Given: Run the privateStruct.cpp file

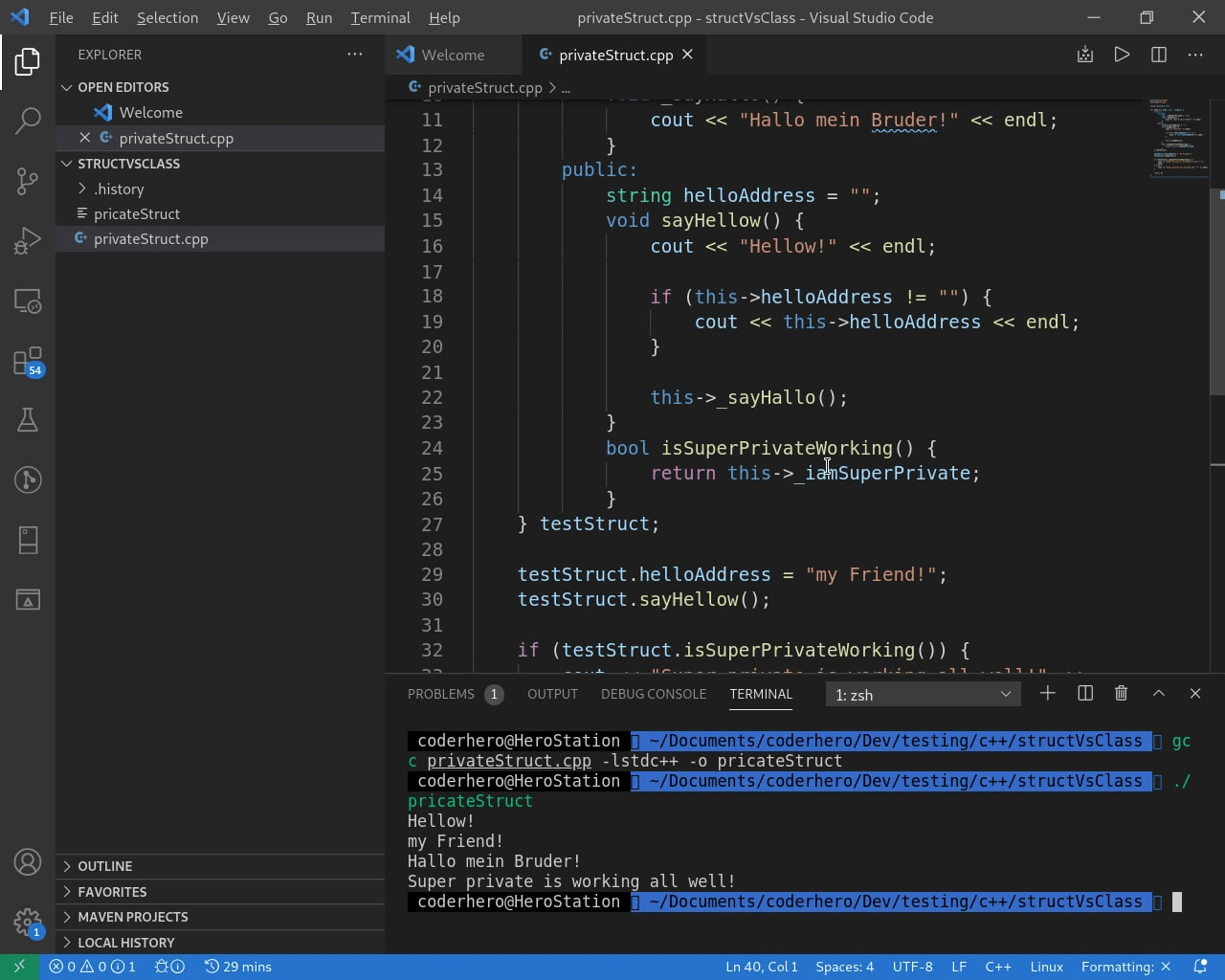Looking at the screenshot, I should [1122, 55].
